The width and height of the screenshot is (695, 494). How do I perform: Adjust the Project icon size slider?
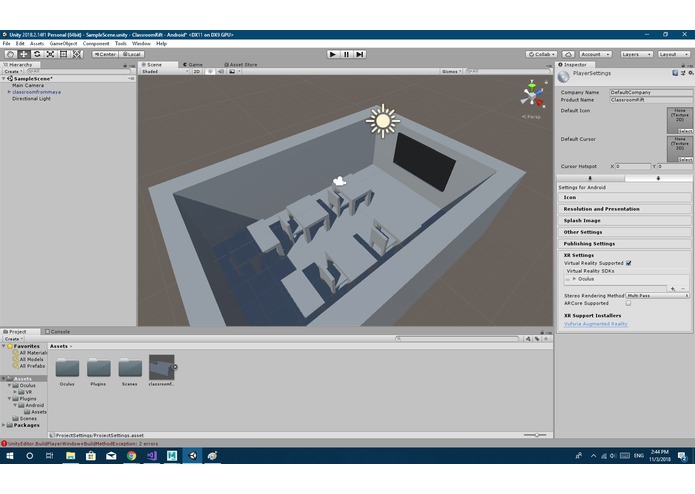coord(535,435)
